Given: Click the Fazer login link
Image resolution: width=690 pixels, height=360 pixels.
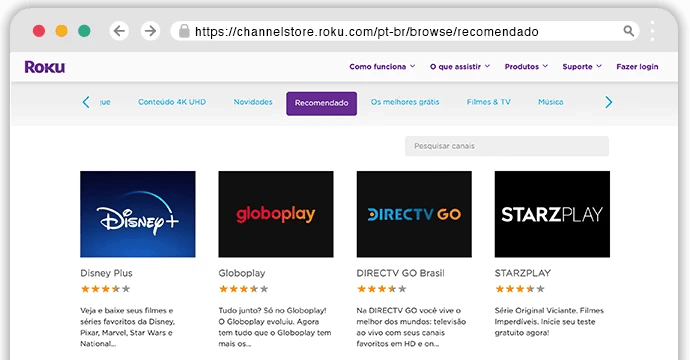Looking at the screenshot, I should click(x=637, y=66).
